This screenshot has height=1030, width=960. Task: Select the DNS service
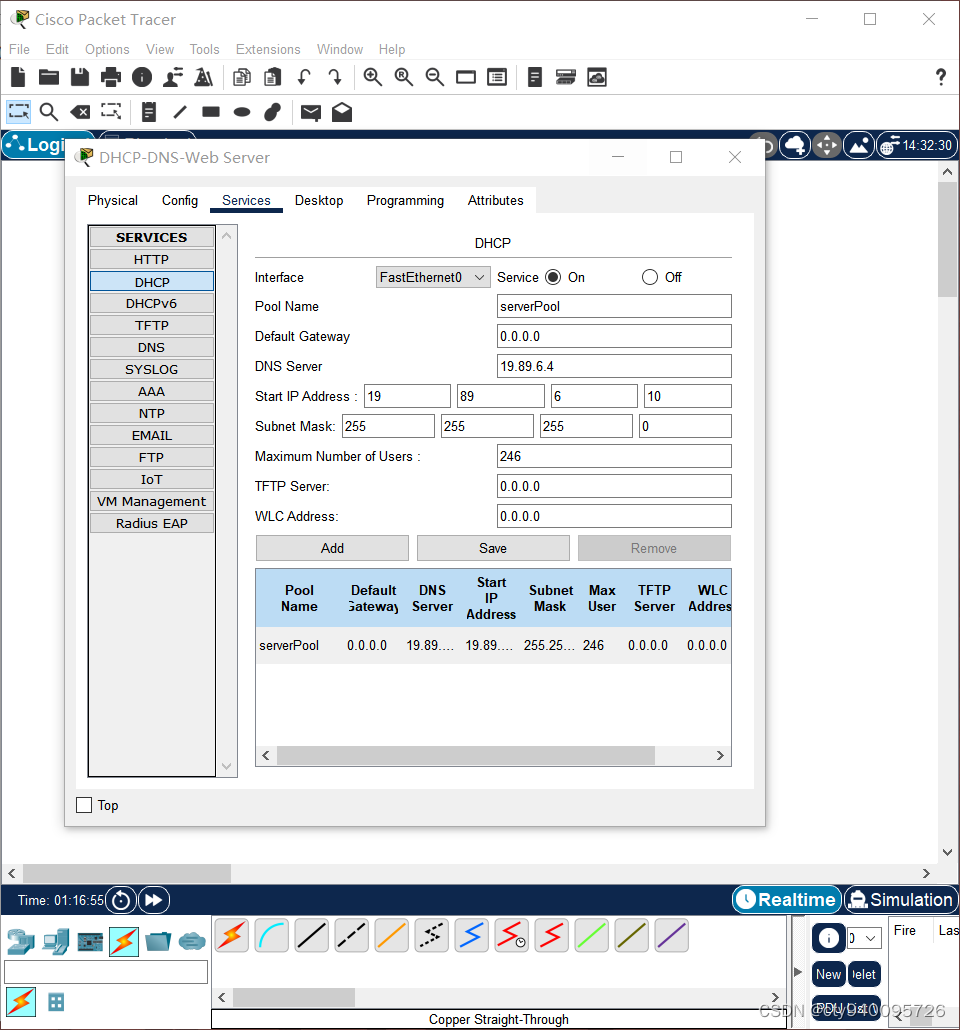coord(152,347)
